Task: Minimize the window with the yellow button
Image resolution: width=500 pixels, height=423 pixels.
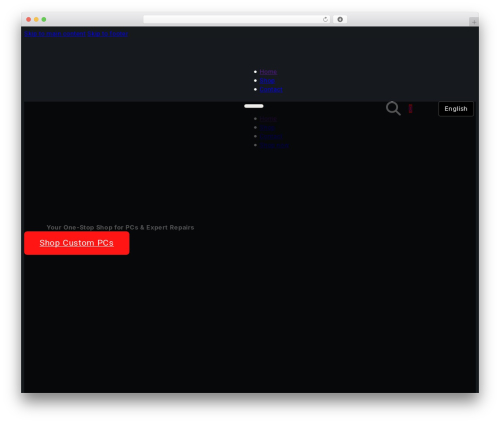Action: [x=36, y=19]
